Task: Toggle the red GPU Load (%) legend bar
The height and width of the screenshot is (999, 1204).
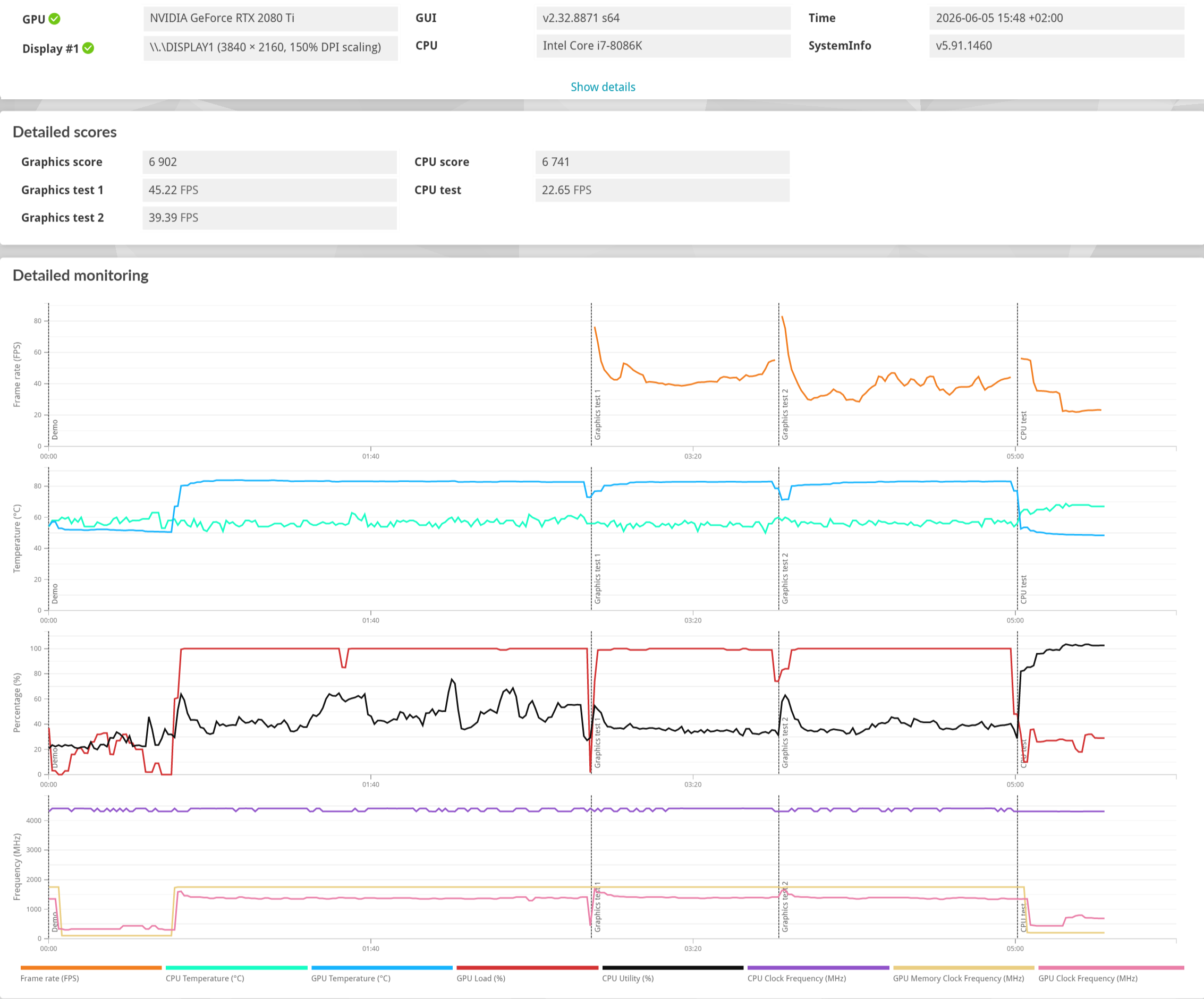Action: 528,968
